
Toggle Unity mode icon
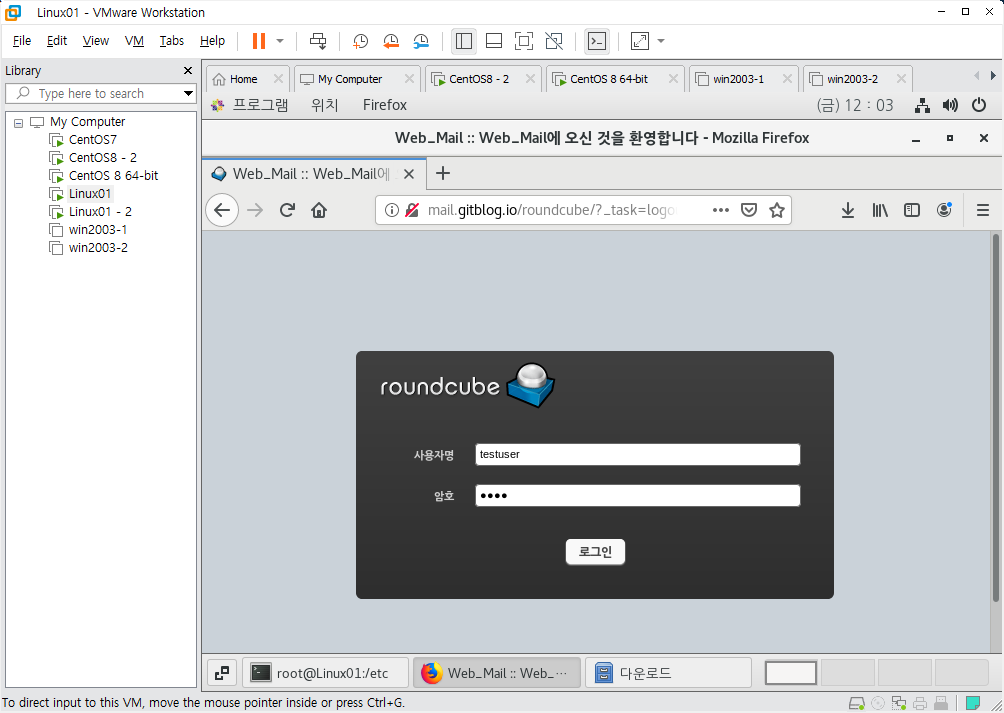tap(554, 41)
